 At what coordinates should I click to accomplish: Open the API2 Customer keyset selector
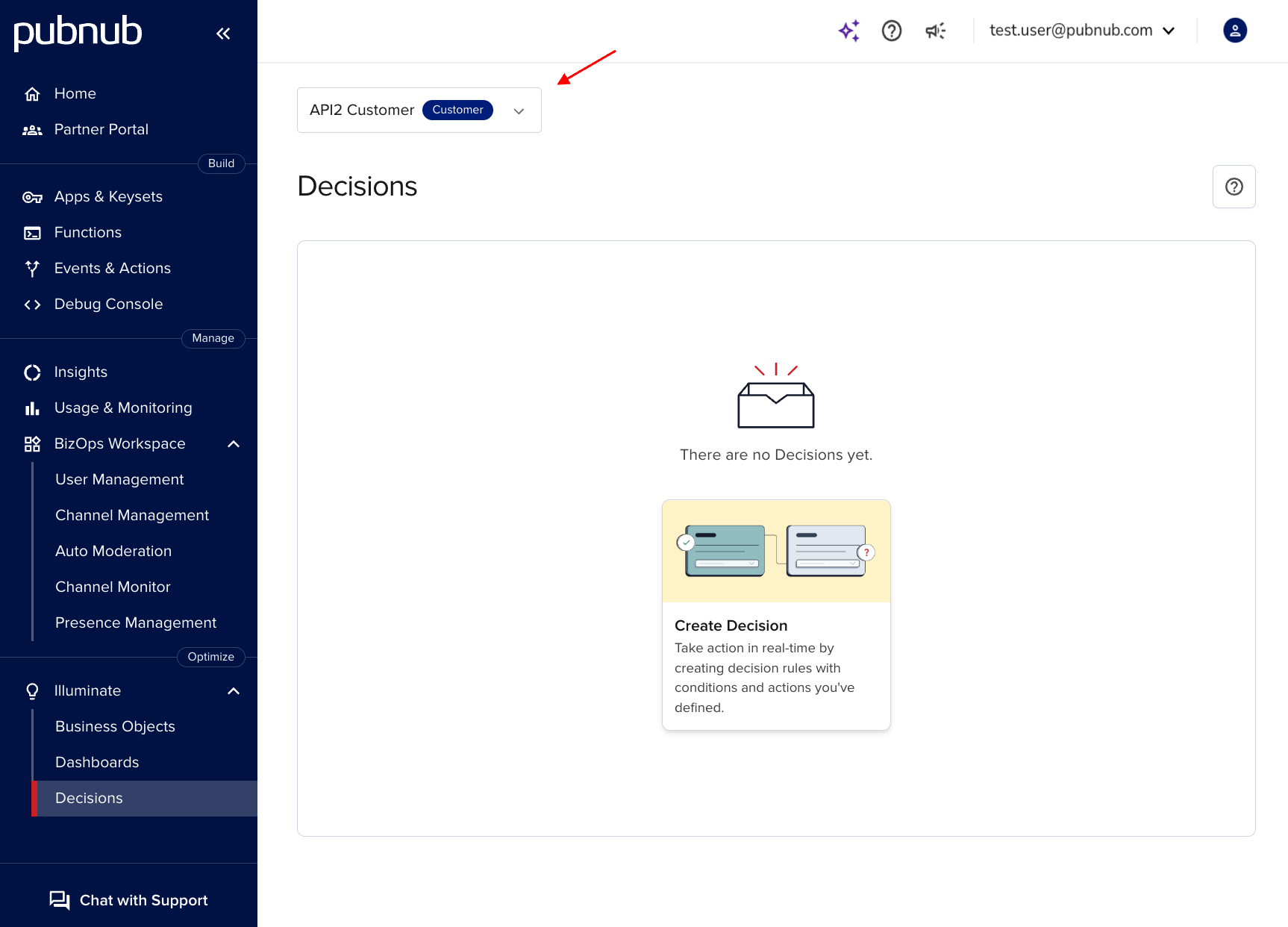pos(419,110)
